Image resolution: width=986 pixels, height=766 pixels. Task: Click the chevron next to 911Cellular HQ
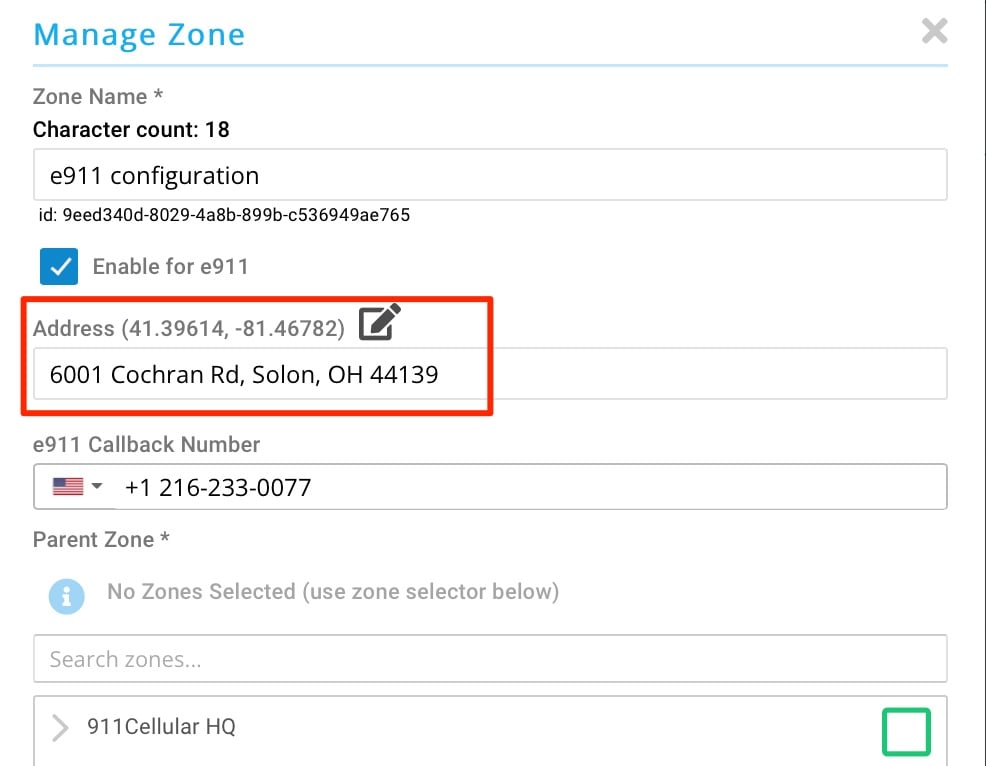click(x=60, y=728)
